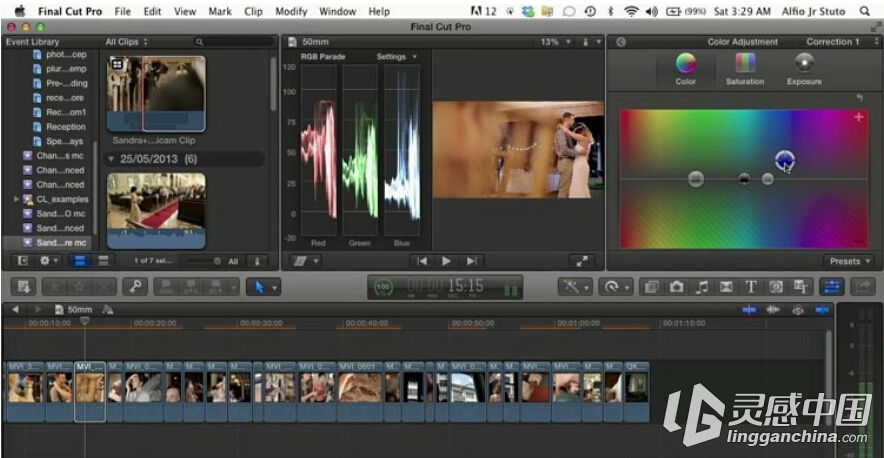This screenshot has height=458, width=884.
Task: Open the keyword editor key icon
Action: 135,287
